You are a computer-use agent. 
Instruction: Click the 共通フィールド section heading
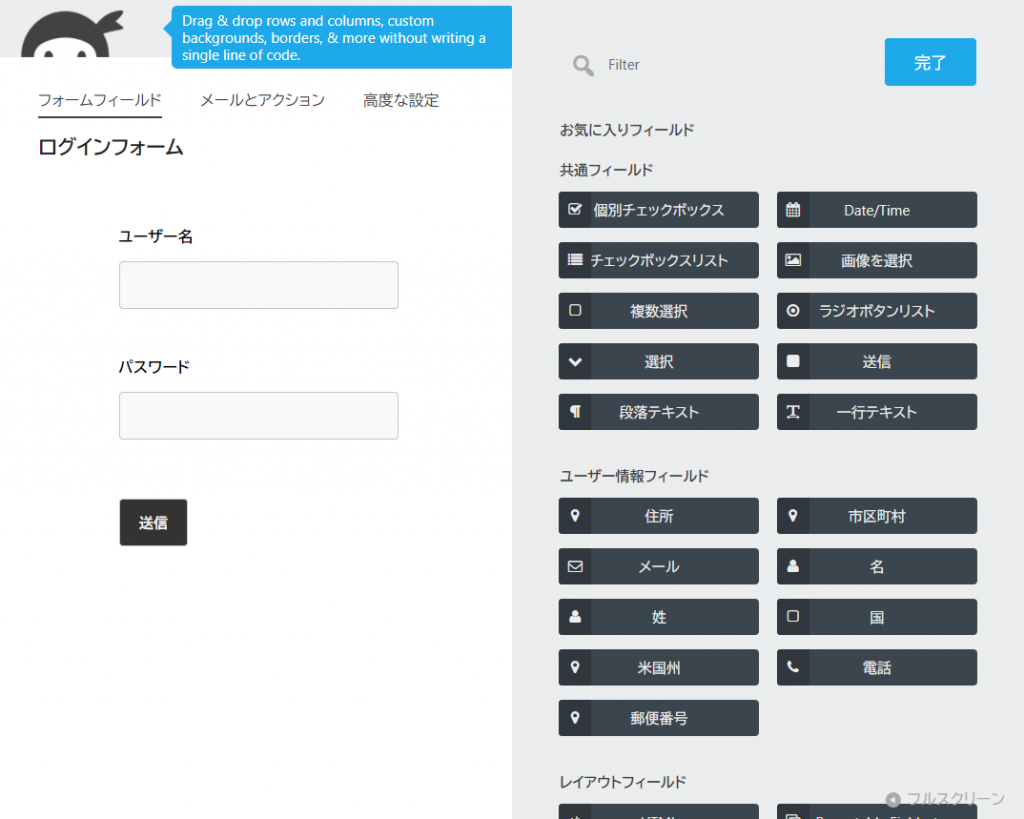pyautogui.click(x=606, y=170)
